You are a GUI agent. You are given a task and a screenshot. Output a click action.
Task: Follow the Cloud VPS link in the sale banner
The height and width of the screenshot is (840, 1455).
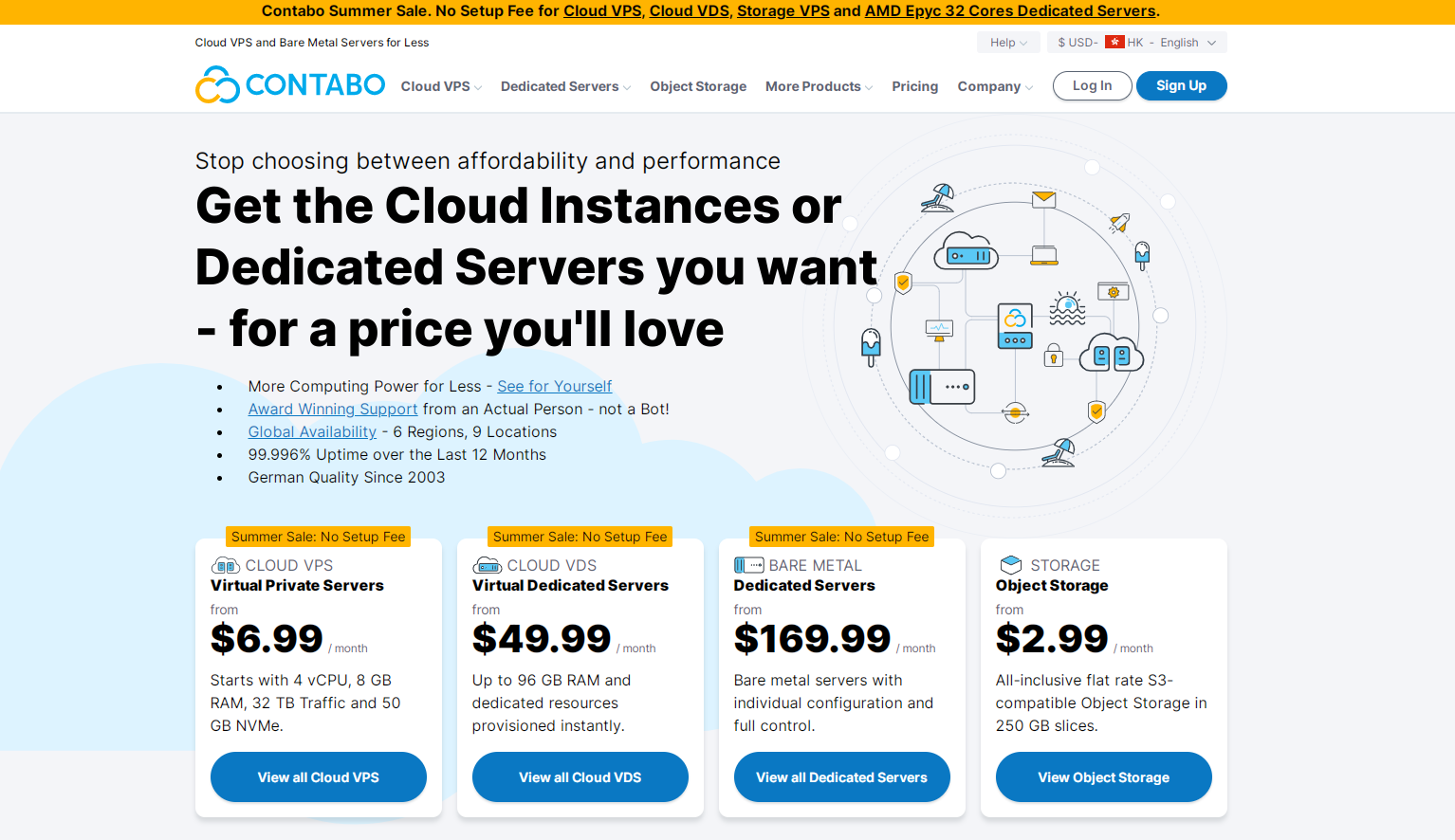[602, 11]
